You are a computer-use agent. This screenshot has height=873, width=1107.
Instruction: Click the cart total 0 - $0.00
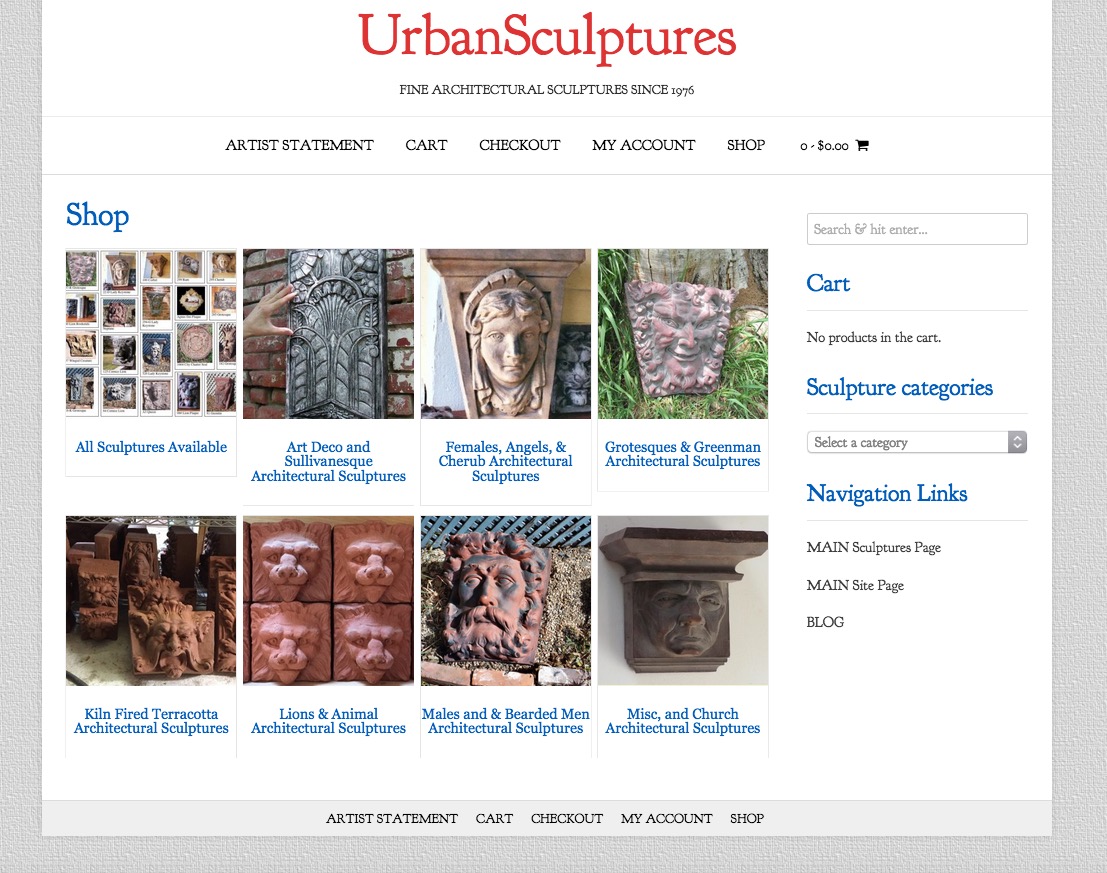click(x=824, y=146)
